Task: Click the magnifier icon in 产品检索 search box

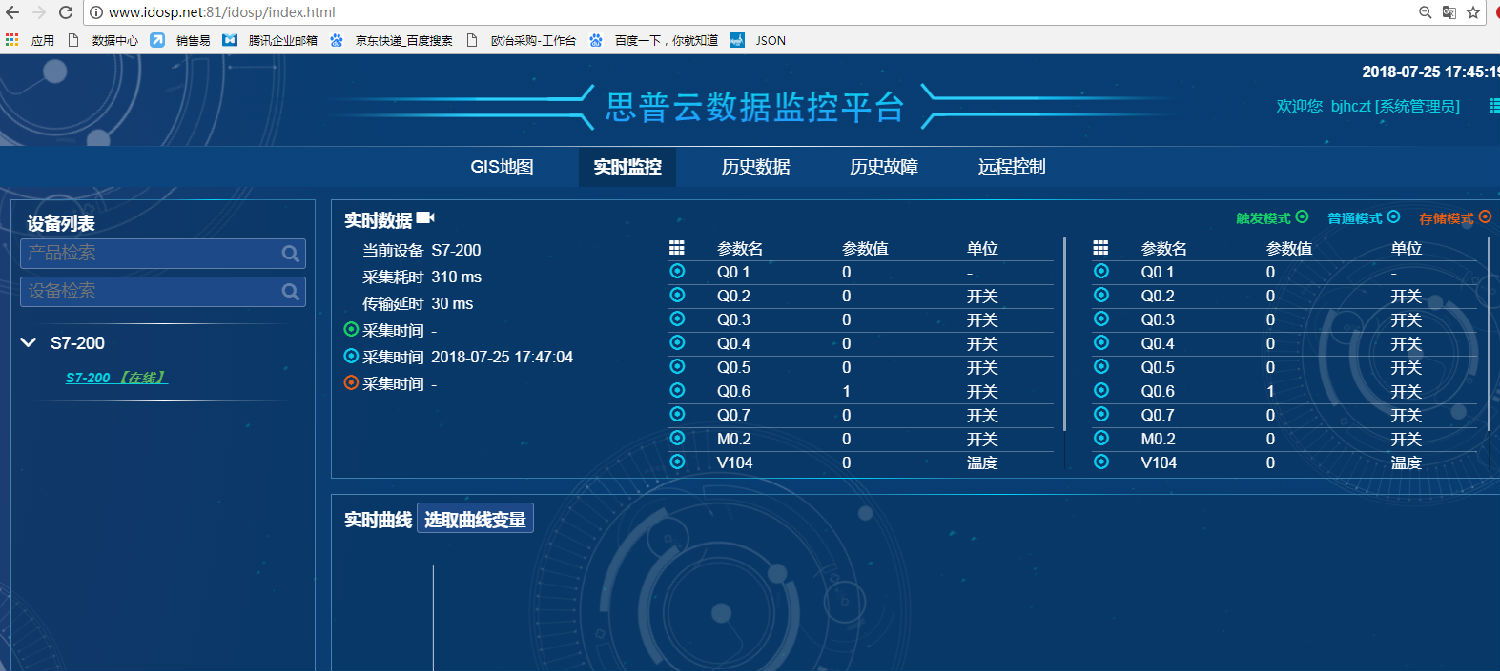Action: pos(290,253)
